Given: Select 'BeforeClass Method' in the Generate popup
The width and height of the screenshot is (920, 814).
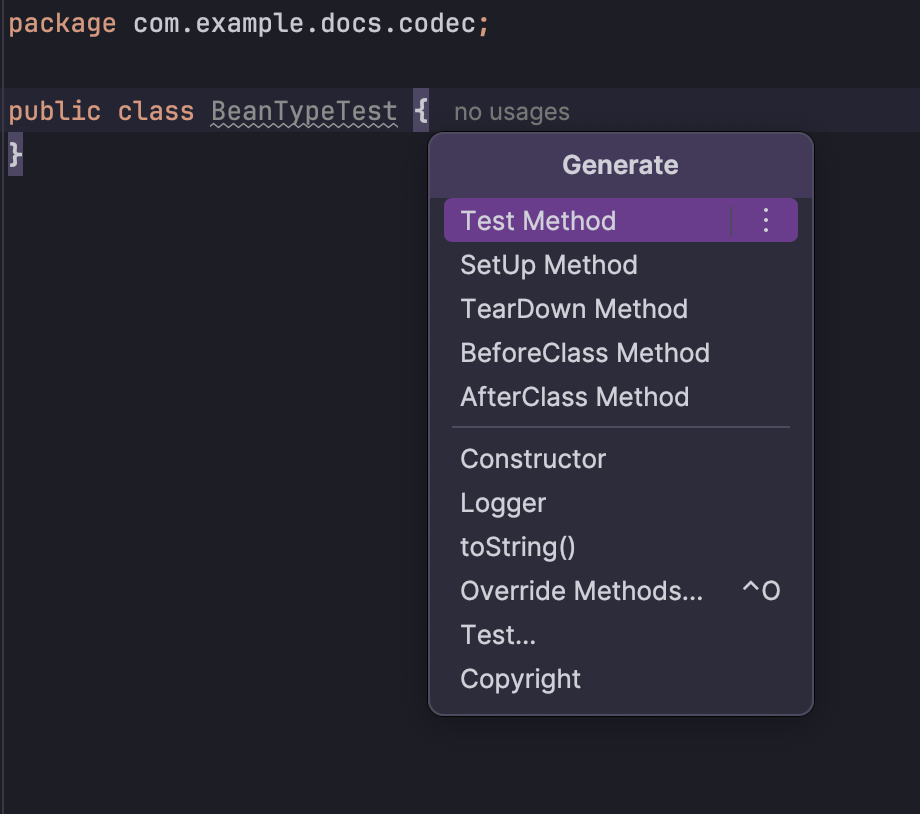Looking at the screenshot, I should pyautogui.click(x=585, y=352).
